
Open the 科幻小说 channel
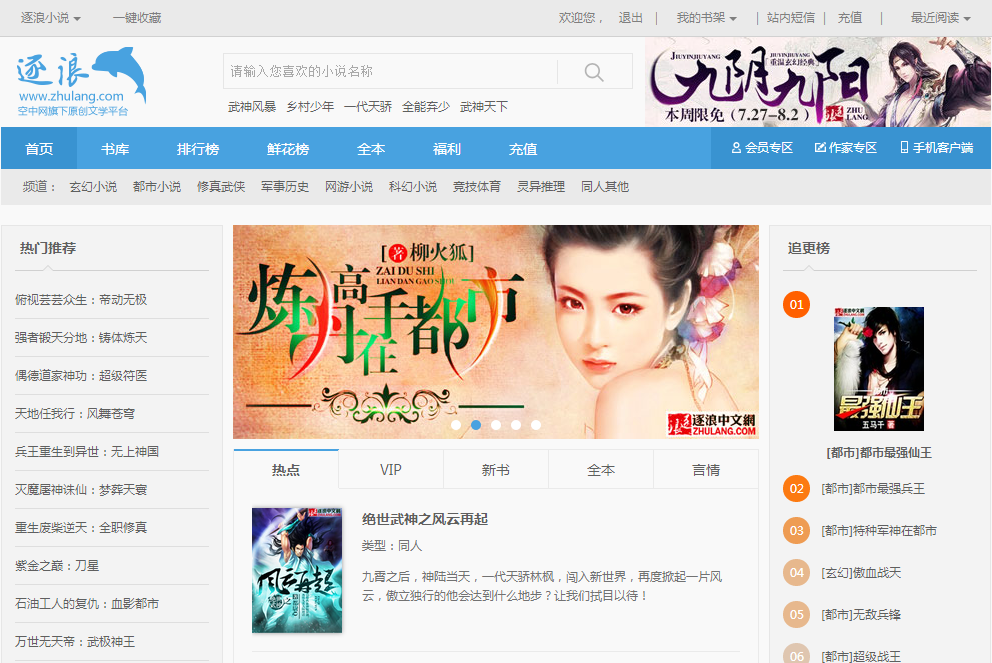413,187
